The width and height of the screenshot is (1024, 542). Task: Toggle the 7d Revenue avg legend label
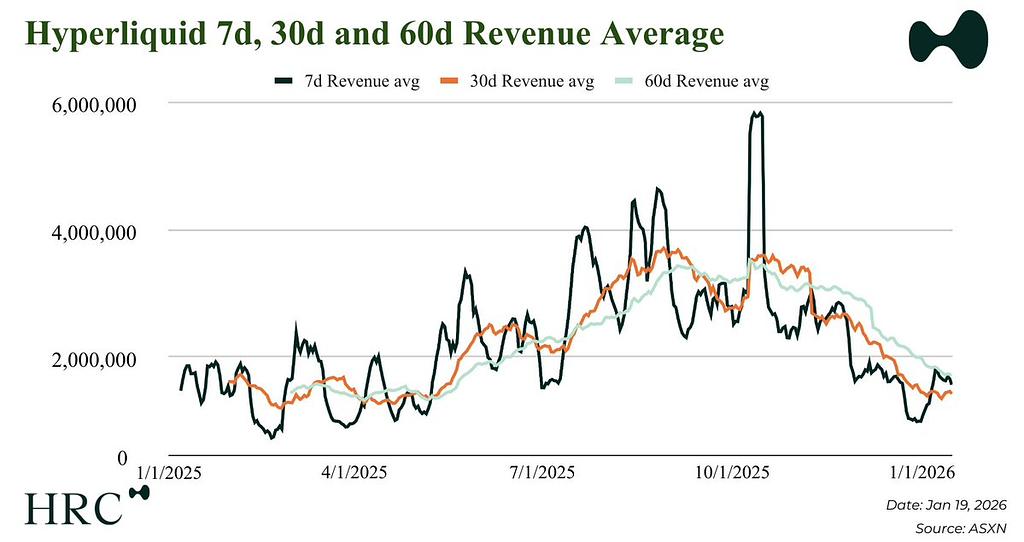[364, 81]
